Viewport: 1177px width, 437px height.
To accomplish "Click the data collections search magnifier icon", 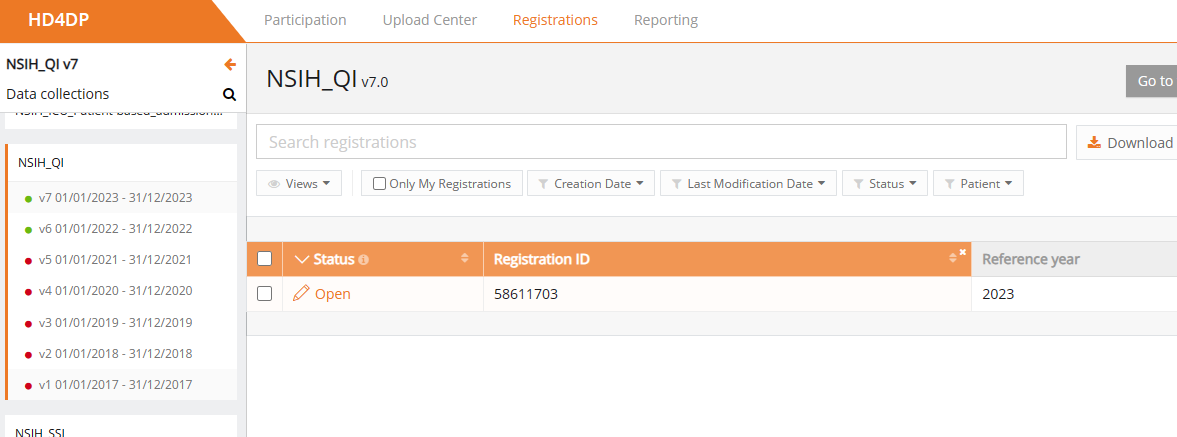I will 229,95.
